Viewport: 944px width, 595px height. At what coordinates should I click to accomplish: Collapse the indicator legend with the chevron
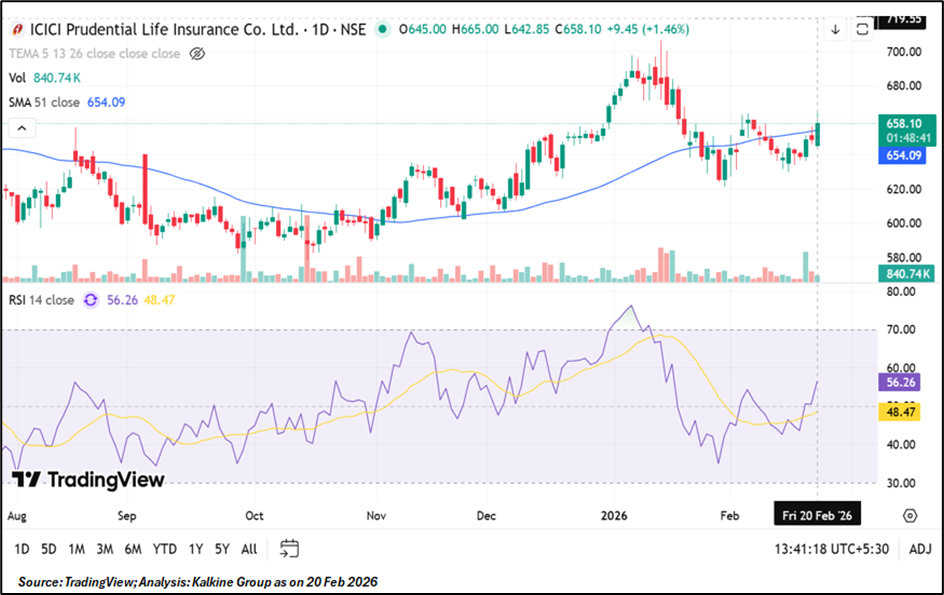coord(19,127)
